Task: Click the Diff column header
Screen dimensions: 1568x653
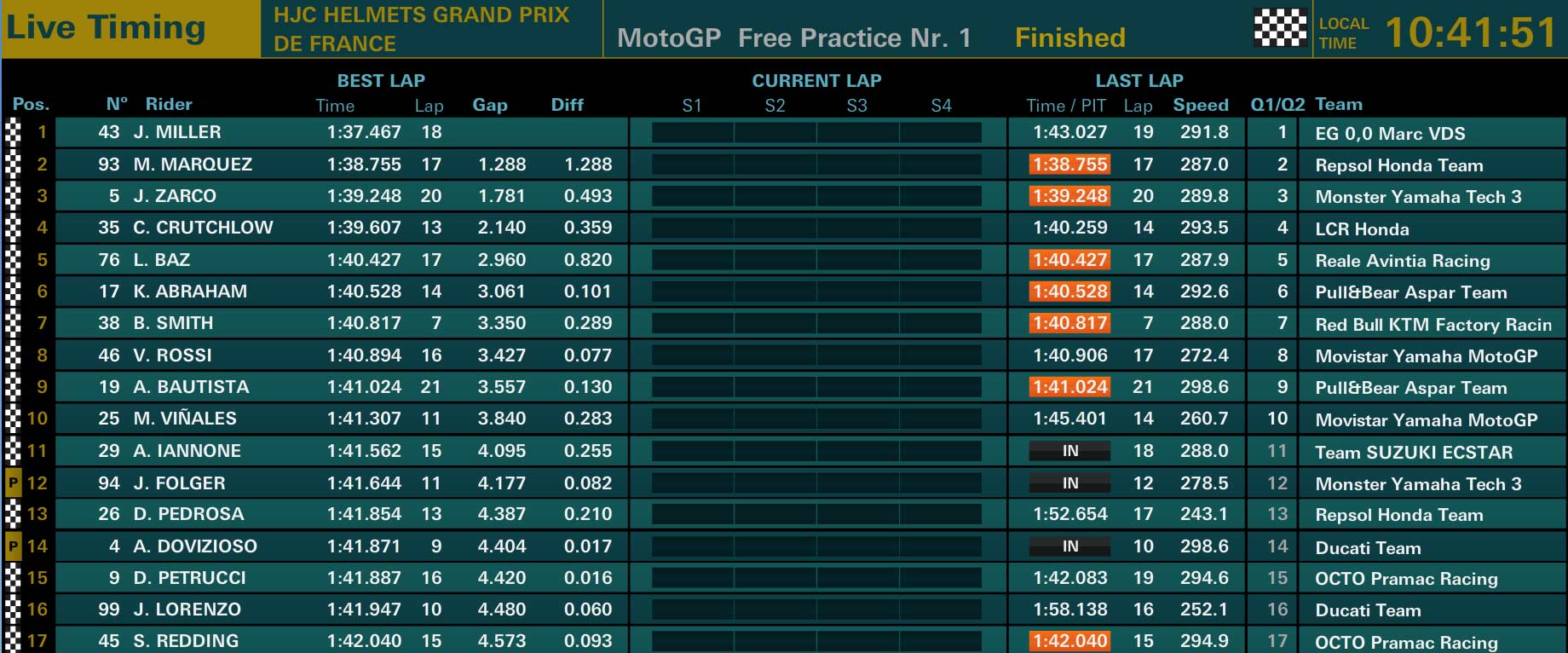Action: point(568,105)
